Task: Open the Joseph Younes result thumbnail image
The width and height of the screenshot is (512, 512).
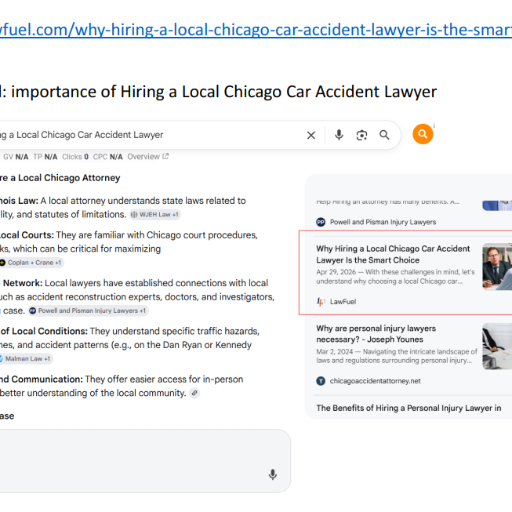Action: tap(497, 346)
